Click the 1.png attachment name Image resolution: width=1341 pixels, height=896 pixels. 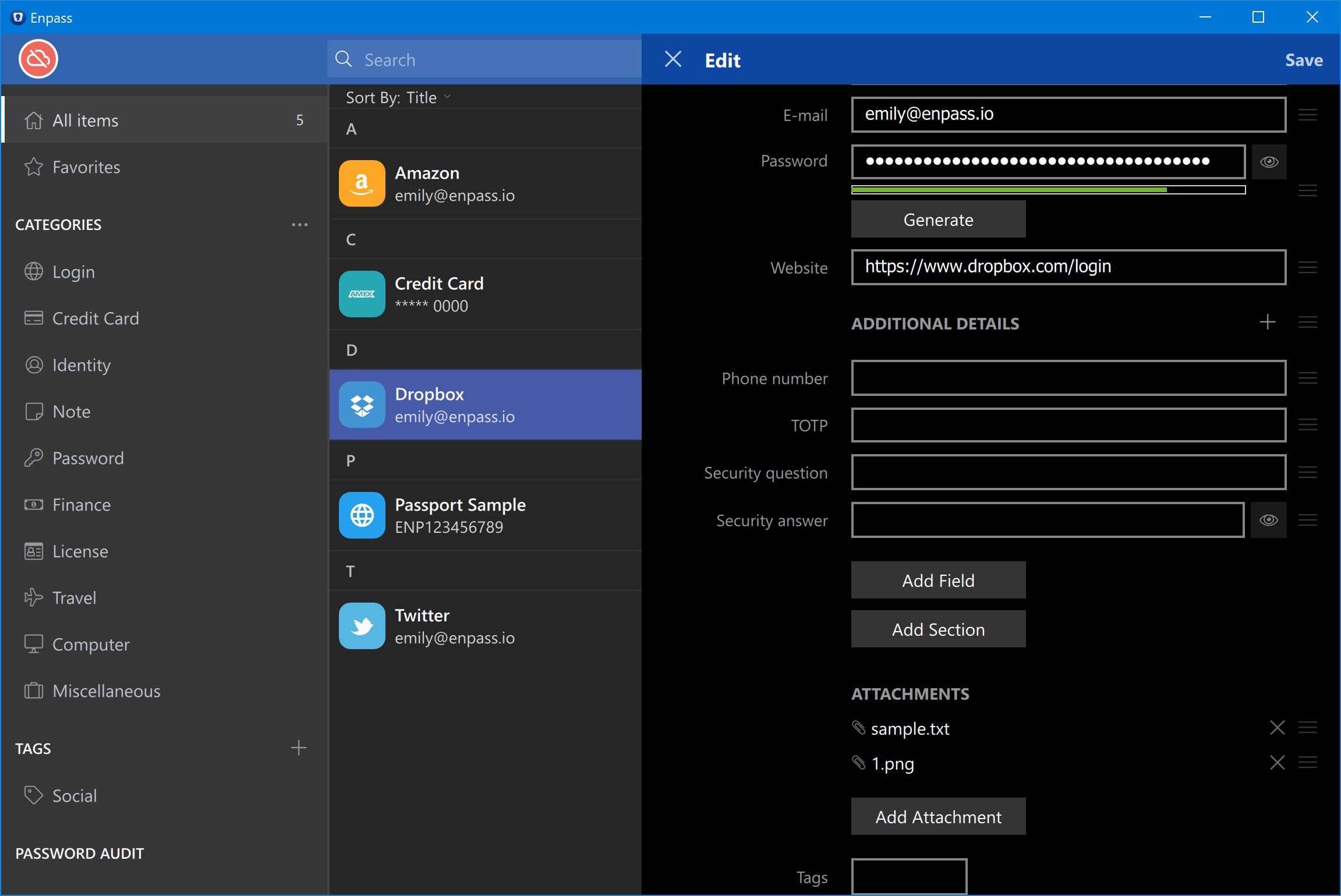893,763
